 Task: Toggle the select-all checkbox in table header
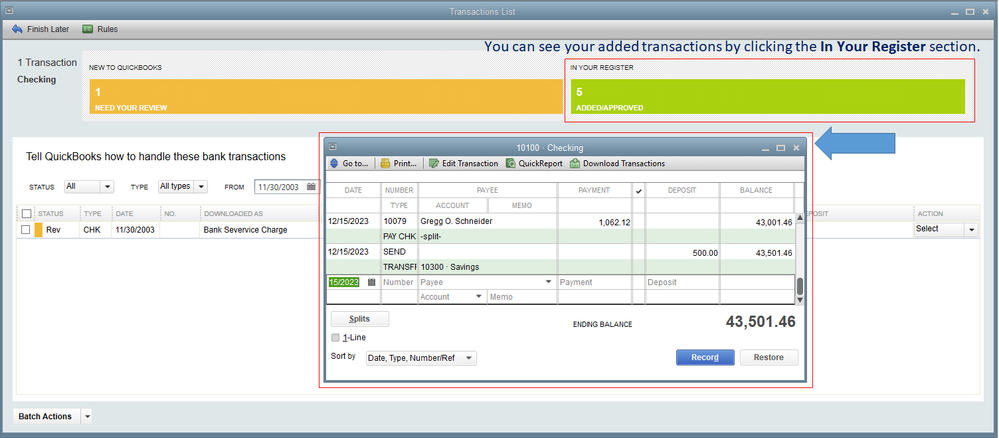coord(25,214)
